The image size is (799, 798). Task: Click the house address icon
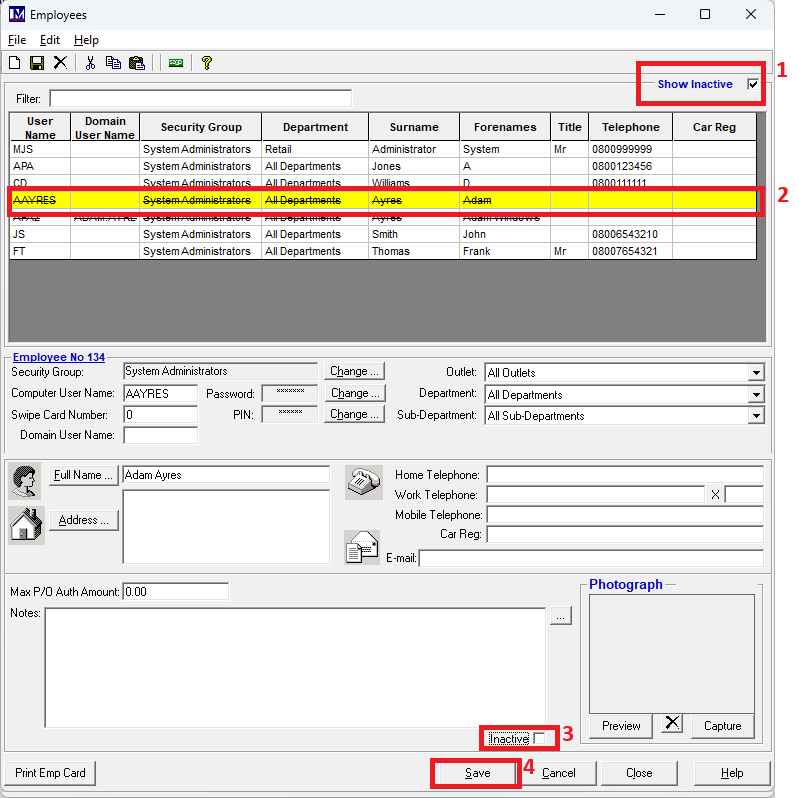click(26, 525)
